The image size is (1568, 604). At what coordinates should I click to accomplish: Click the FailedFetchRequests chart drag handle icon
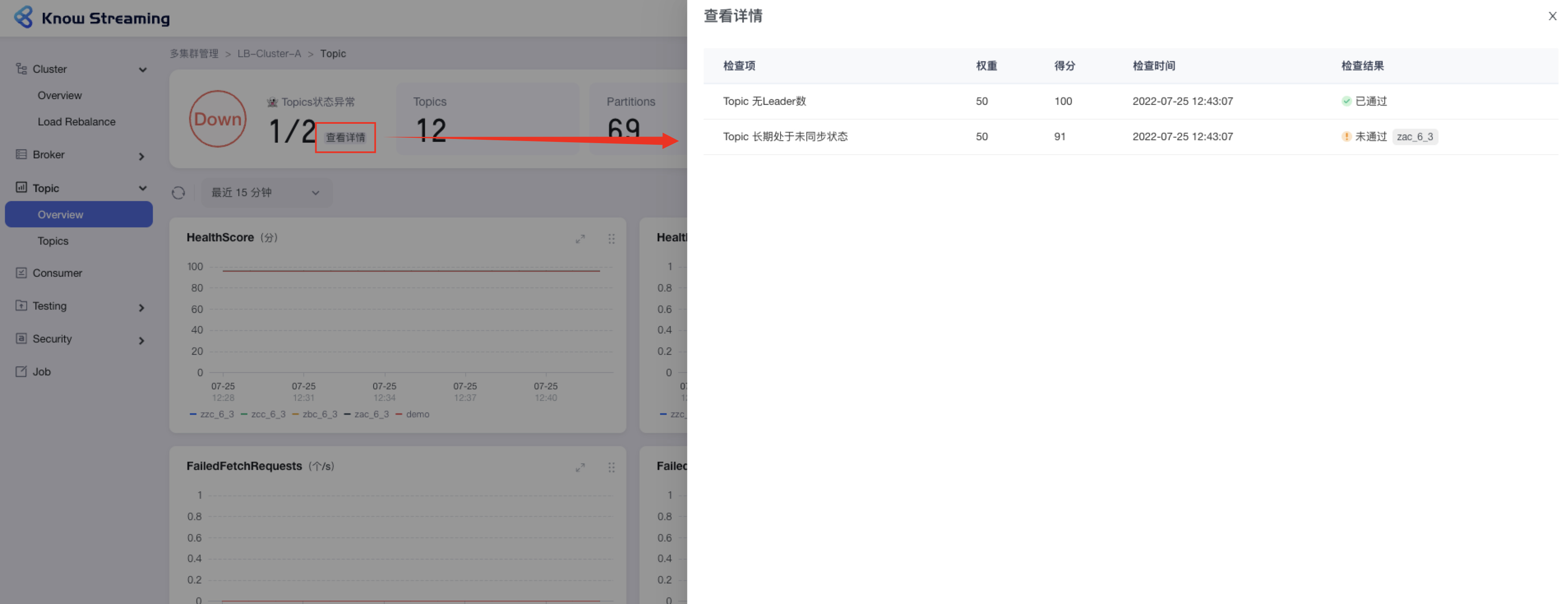point(611,467)
